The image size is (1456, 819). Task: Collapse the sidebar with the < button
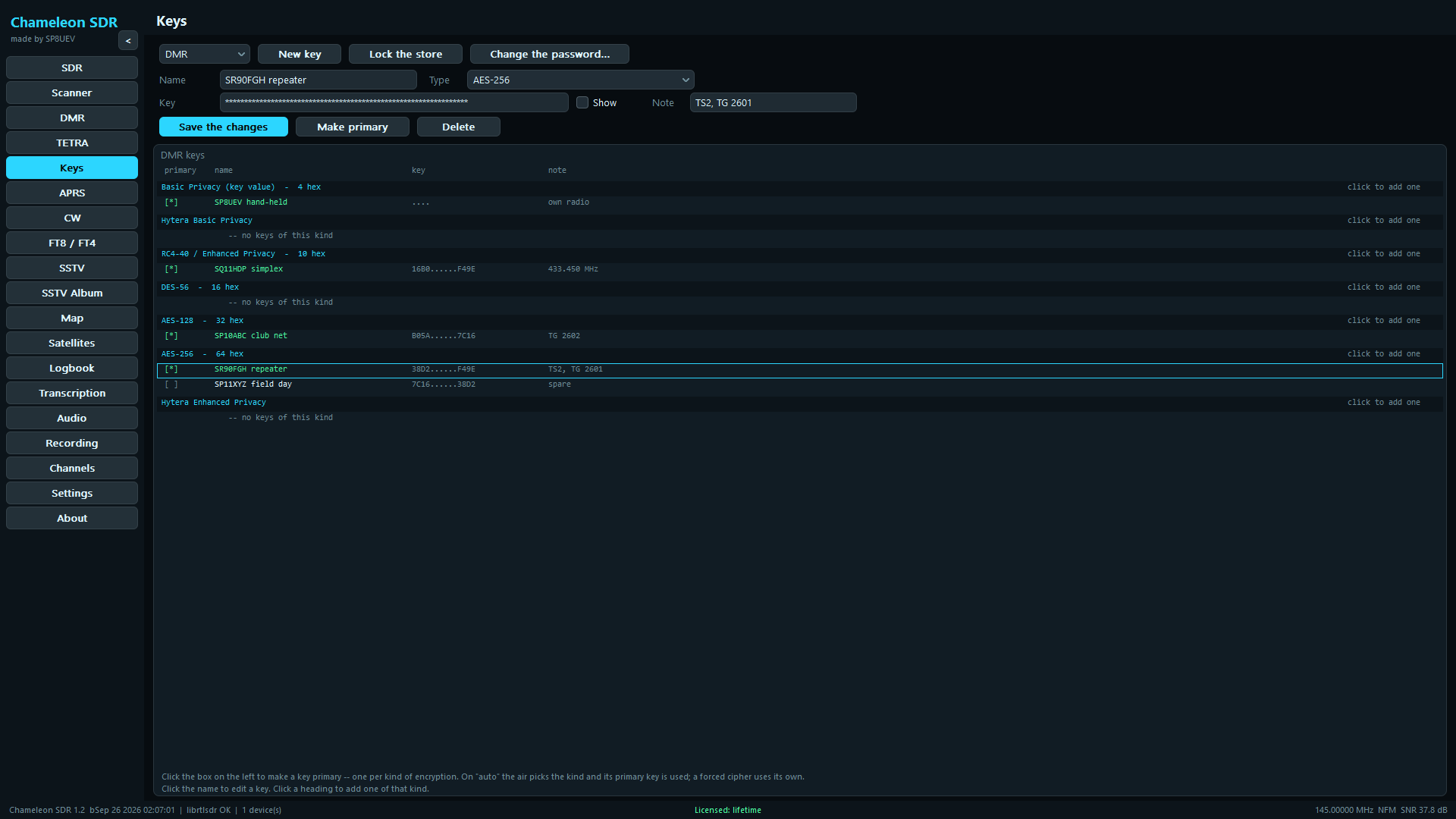(128, 41)
